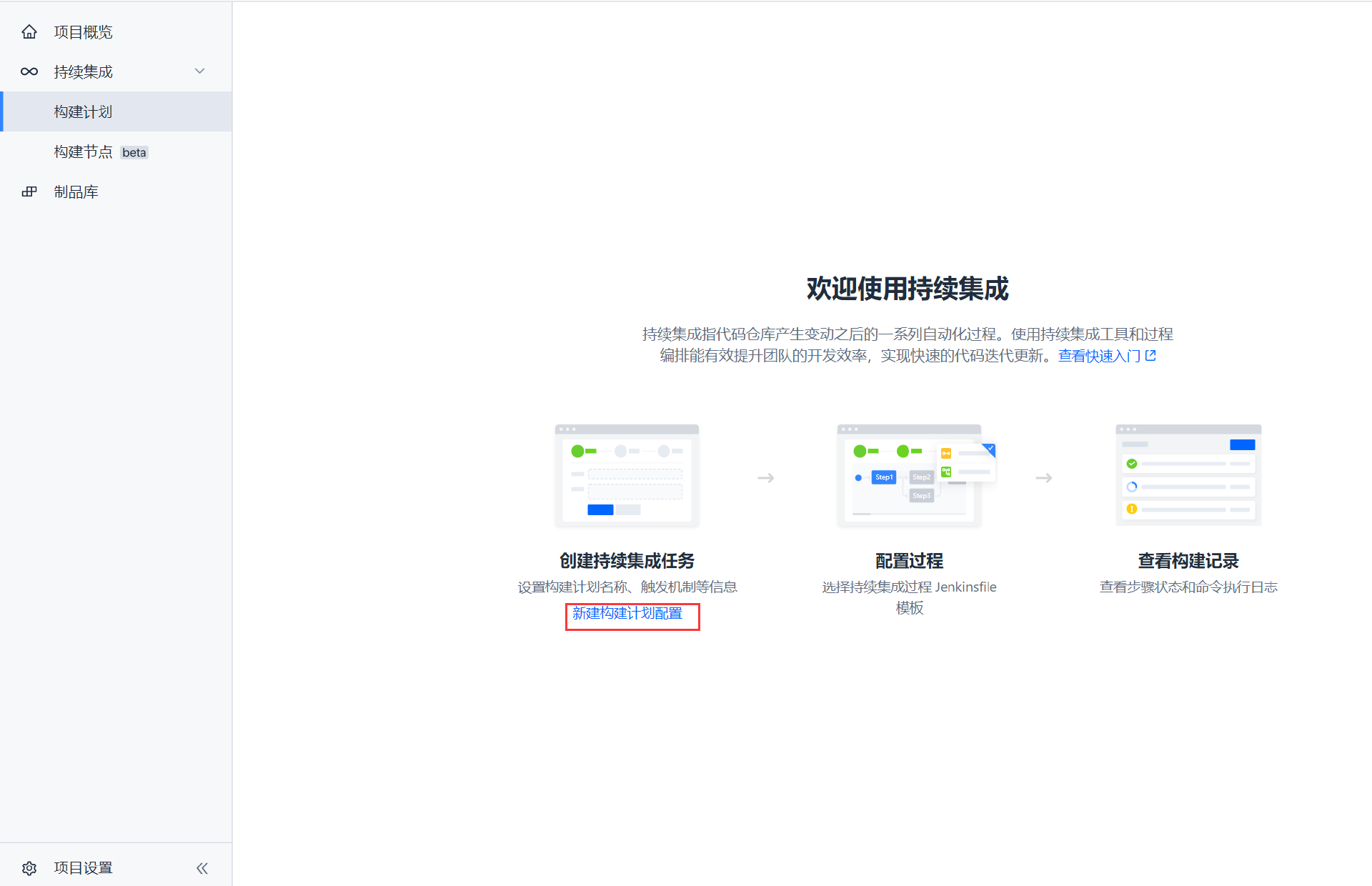1372x886 pixels.
Task: Click the 欢迎使用持续集成 heading
Action: click(x=908, y=289)
